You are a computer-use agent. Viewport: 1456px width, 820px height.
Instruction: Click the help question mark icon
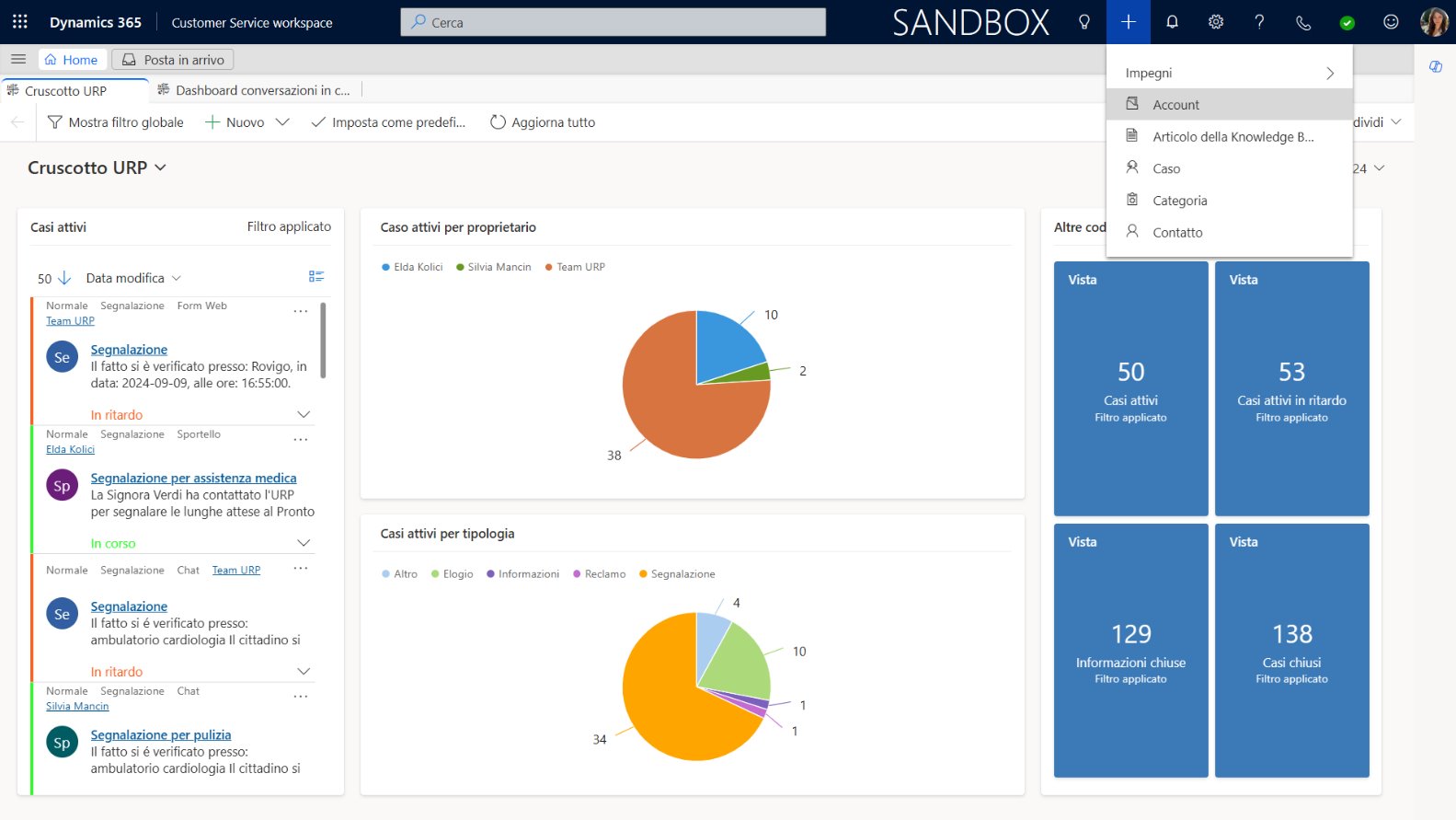pos(1259,22)
